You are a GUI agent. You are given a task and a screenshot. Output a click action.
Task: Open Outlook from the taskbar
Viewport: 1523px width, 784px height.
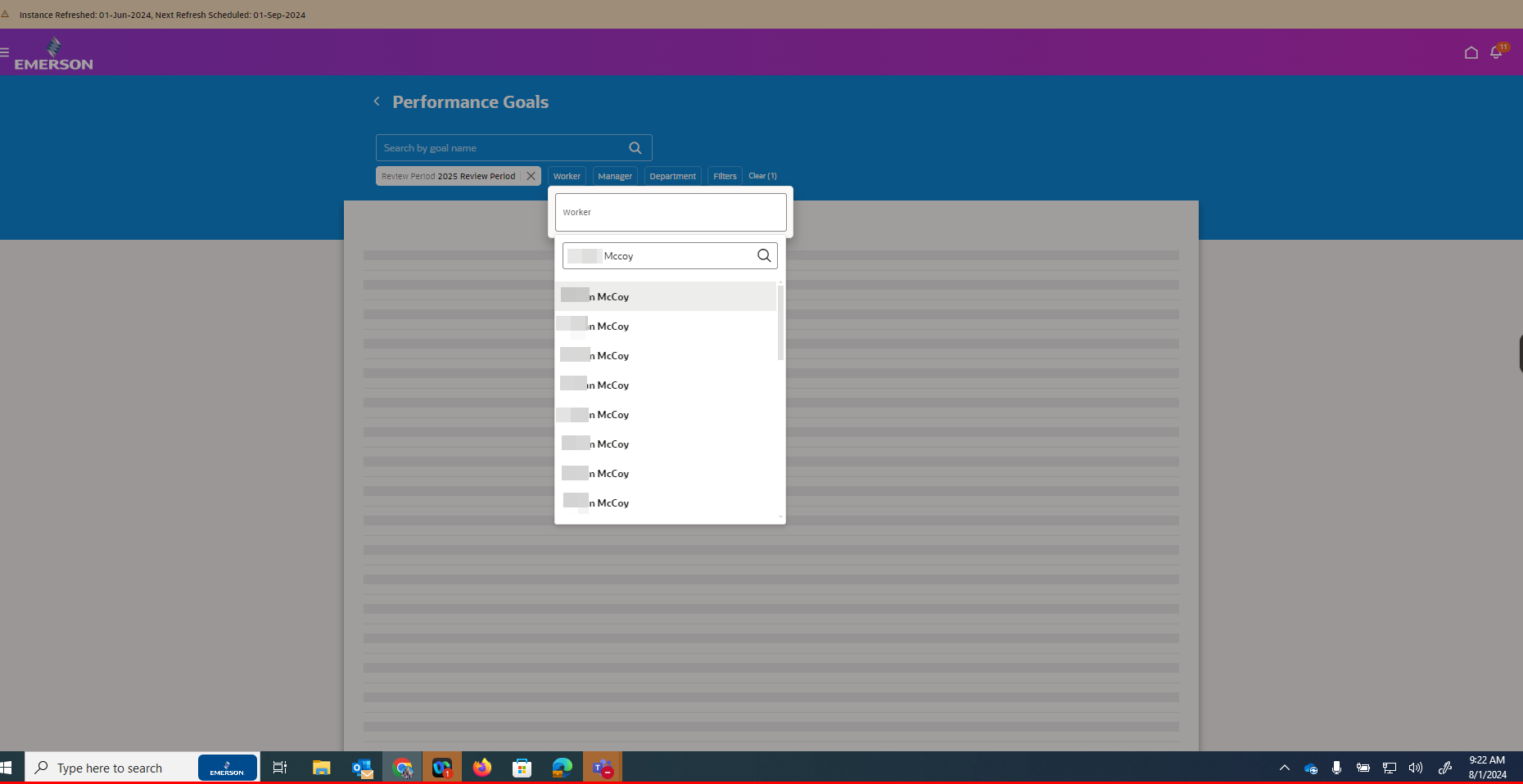pyautogui.click(x=362, y=768)
